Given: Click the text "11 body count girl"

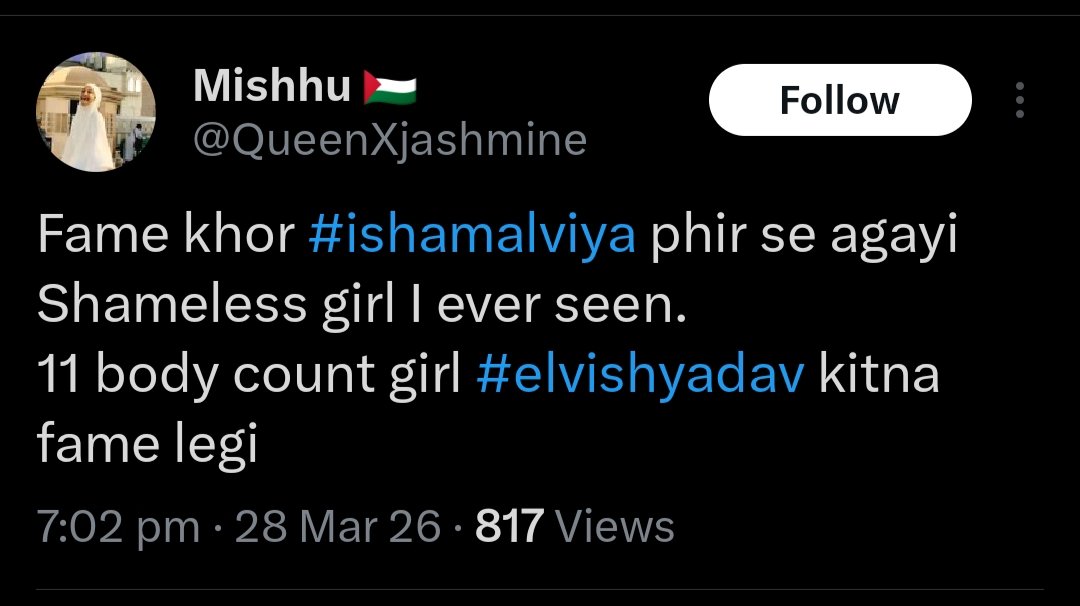Looking at the screenshot, I should pyautogui.click(x=250, y=377).
